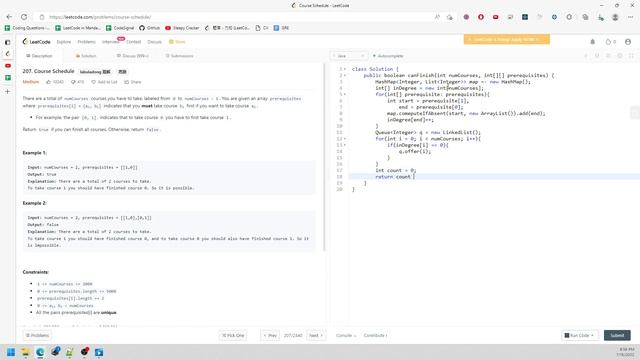640x360 pixels.
Task: Reset code to default icon
Action: click(597, 56)
